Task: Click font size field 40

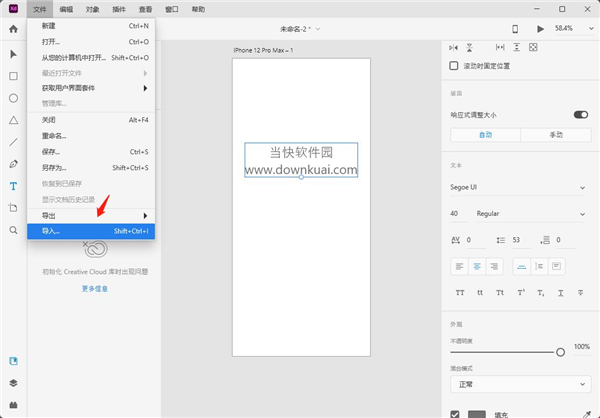Action: (x=458, y=214)
